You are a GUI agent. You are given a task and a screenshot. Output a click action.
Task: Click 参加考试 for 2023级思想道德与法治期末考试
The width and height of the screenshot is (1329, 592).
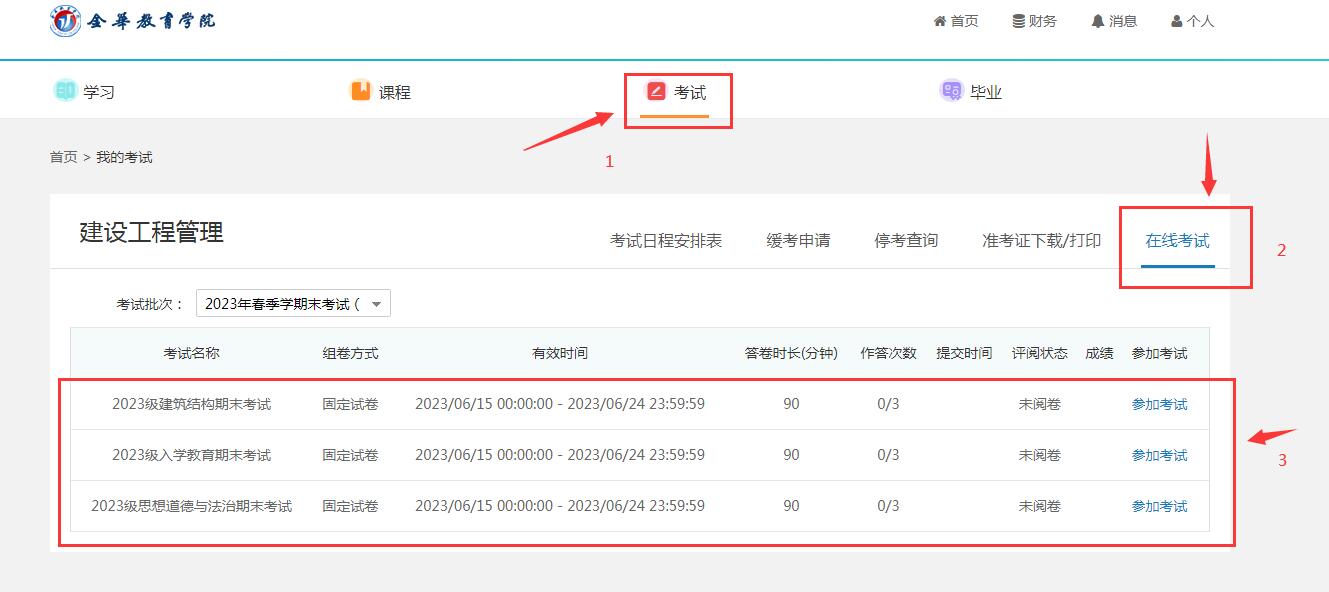1159,506
